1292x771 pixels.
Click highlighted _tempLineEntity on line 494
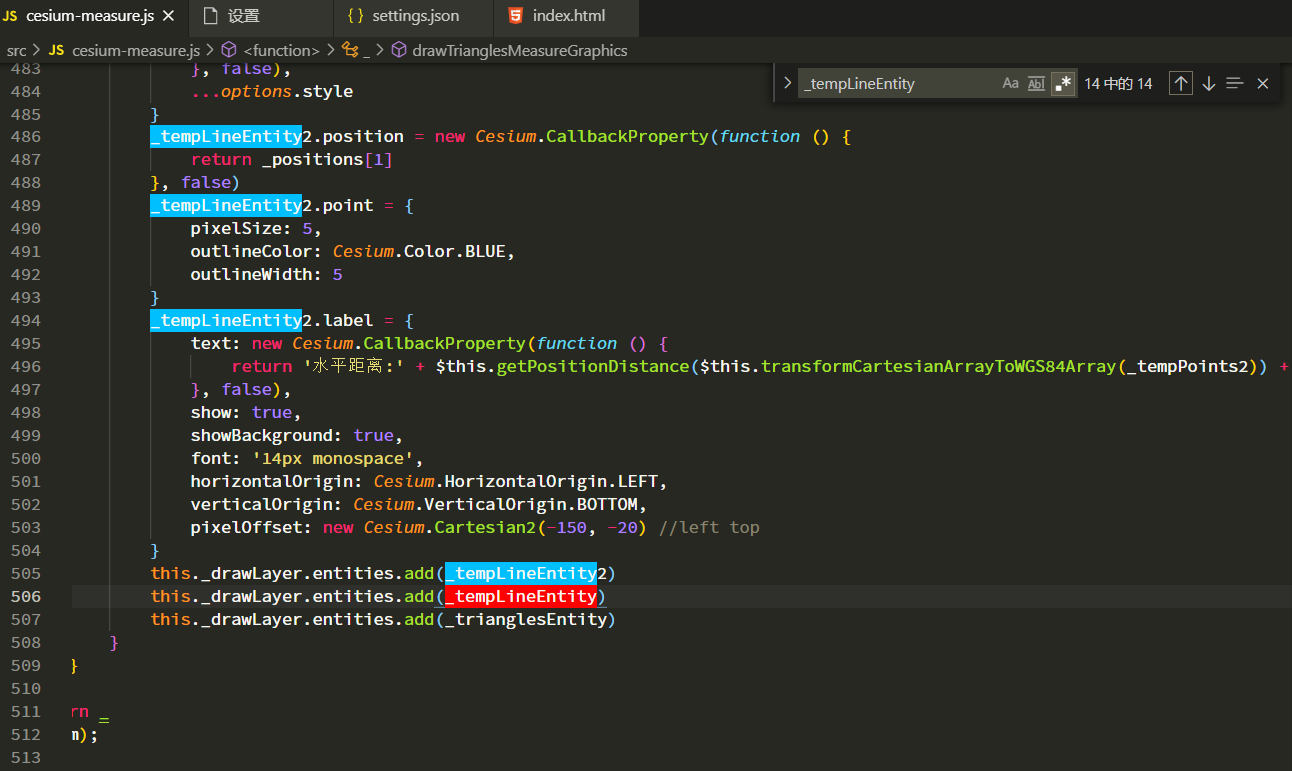226,321
